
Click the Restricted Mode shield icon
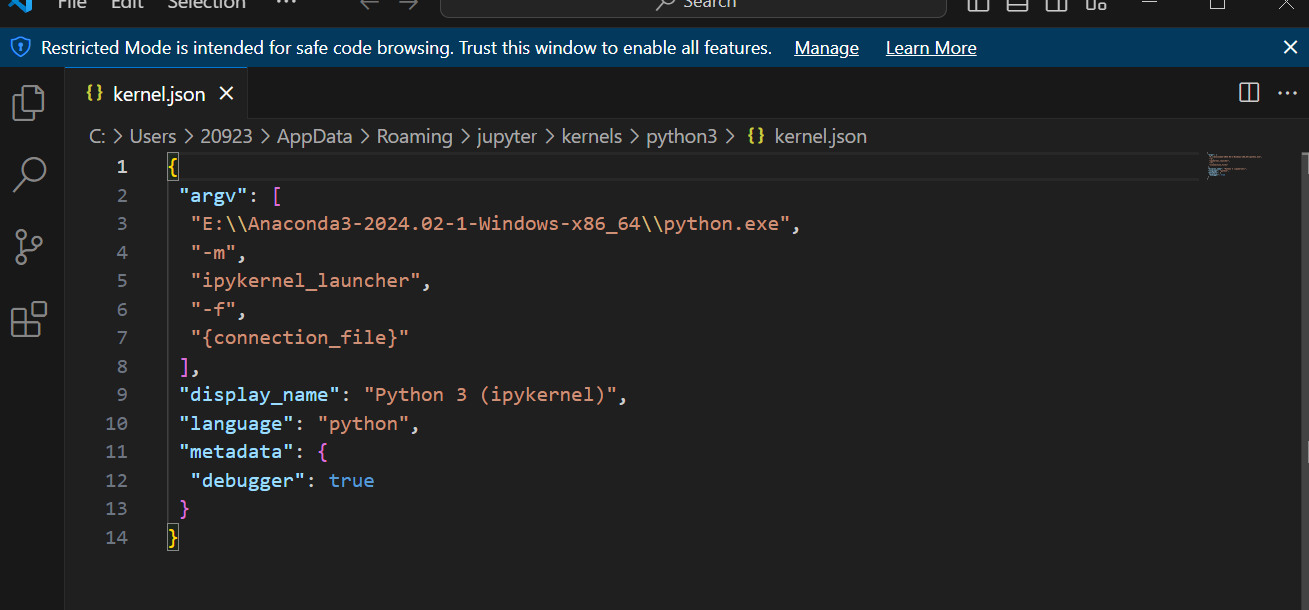[20, 46]
